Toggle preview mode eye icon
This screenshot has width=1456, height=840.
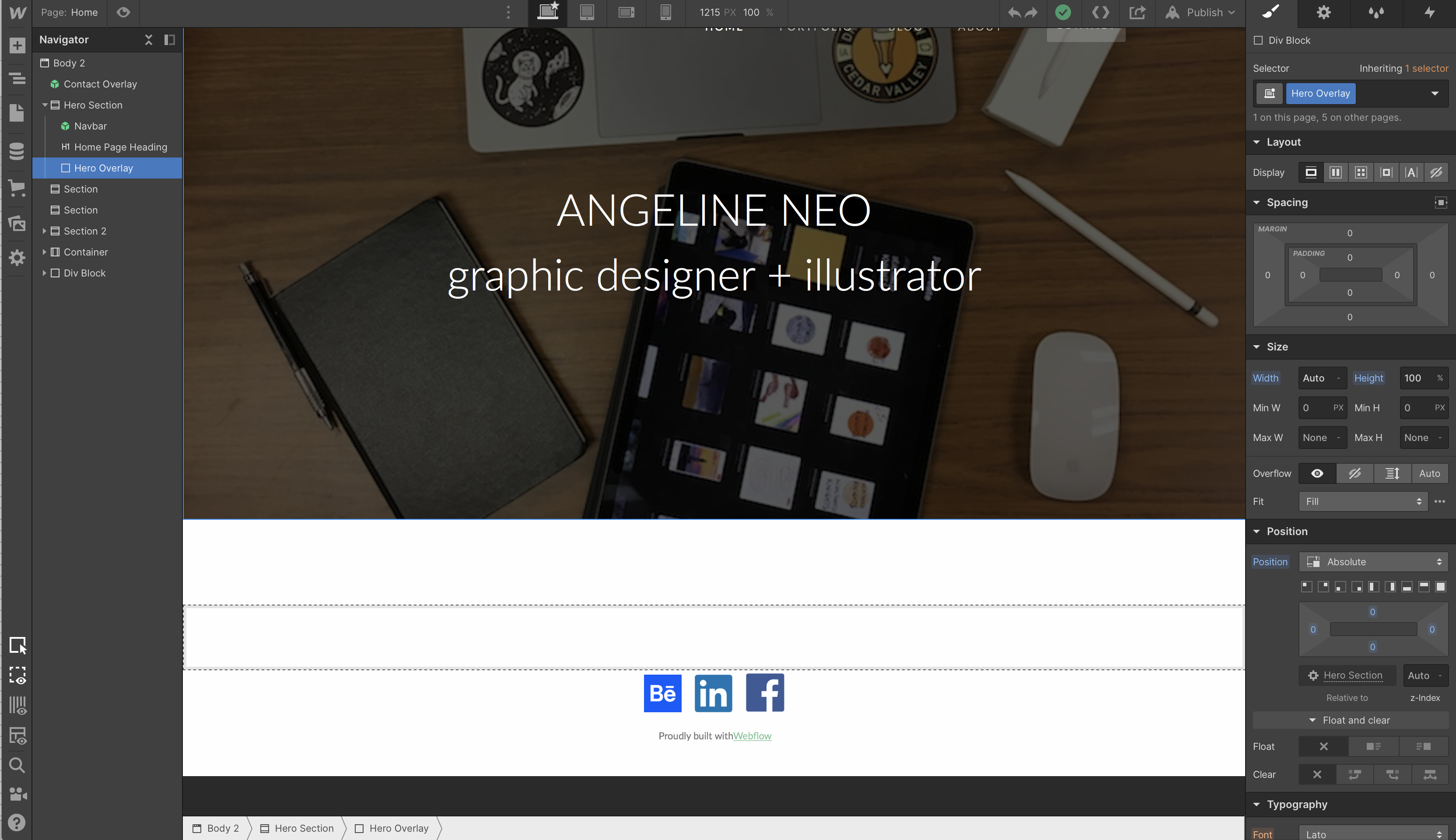(x=123, y=12)
